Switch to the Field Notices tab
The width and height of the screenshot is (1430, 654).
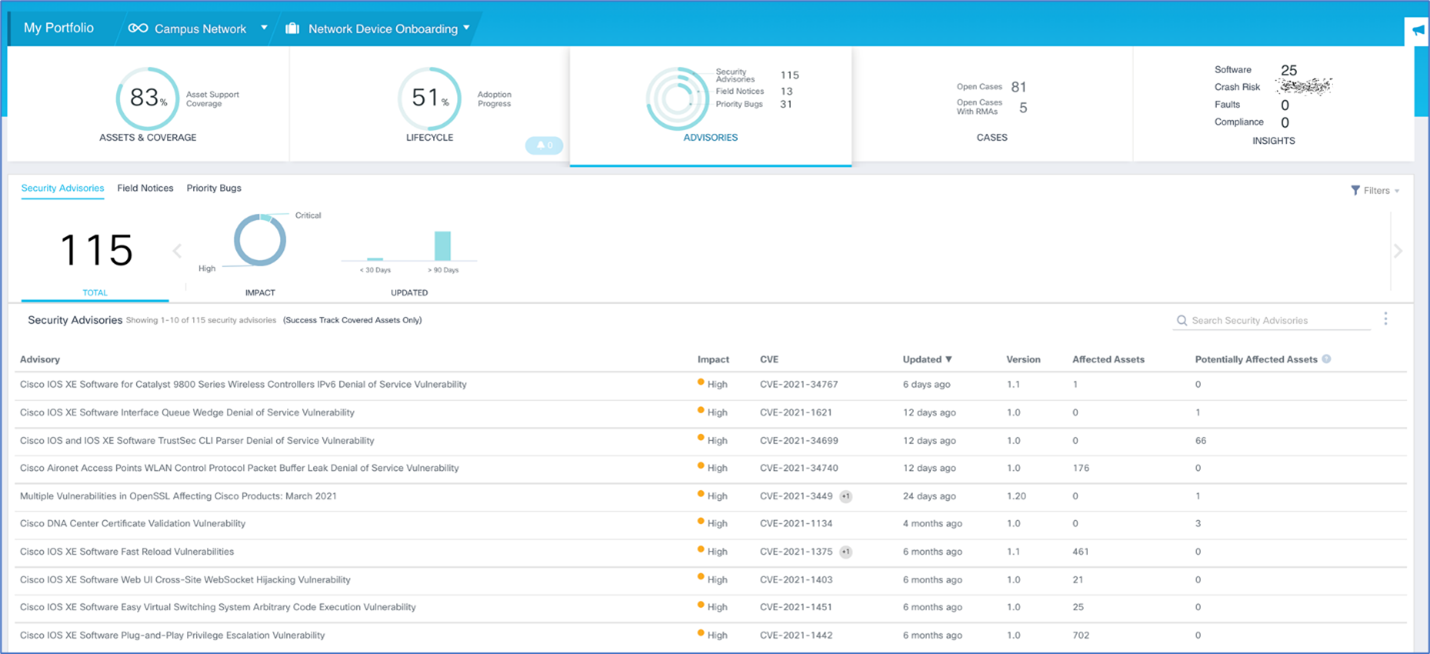point(145,188)
